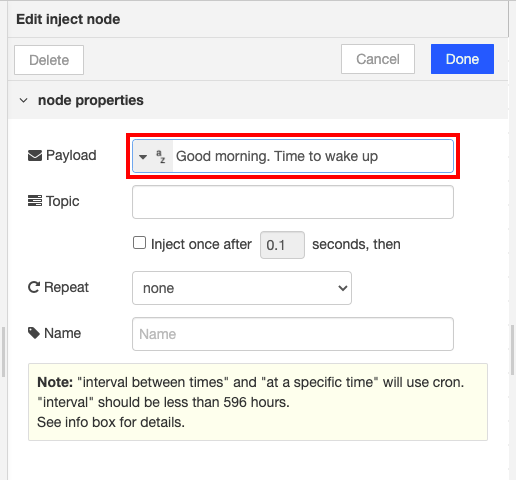The width and height of the screenshot is (516, 480).
Task: Click the payload text Good morning field
Action: [x=313, y=156]
